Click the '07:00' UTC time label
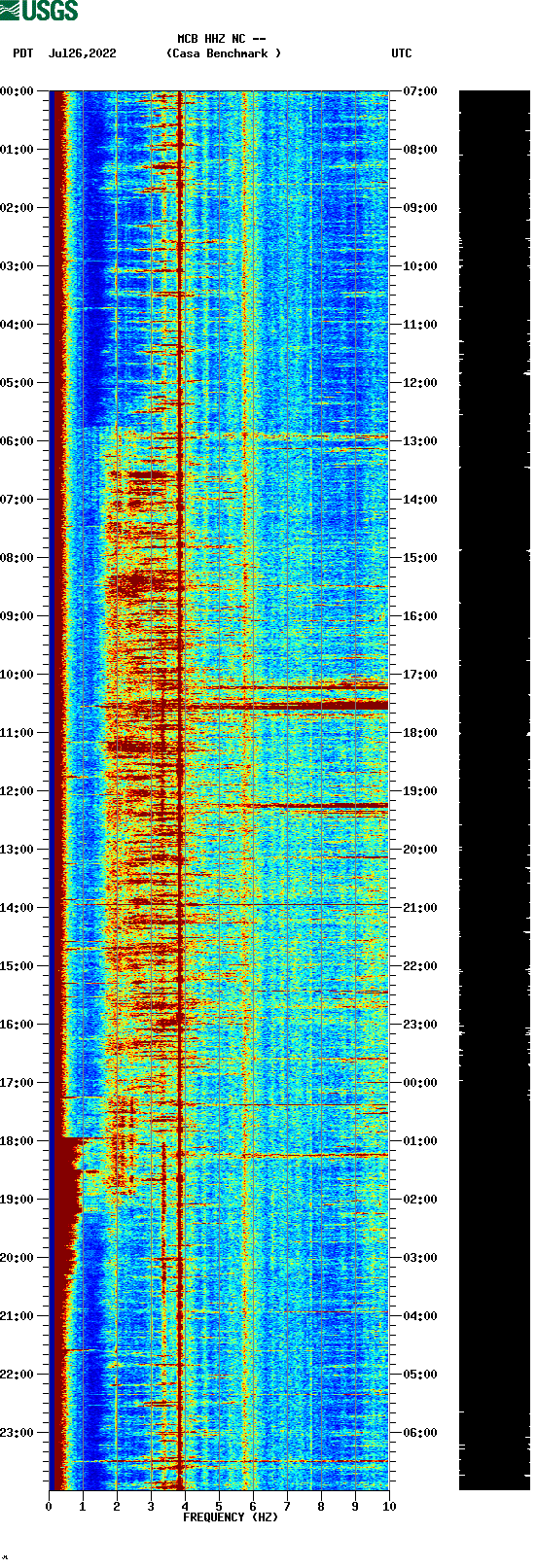 tap(420, 91)
